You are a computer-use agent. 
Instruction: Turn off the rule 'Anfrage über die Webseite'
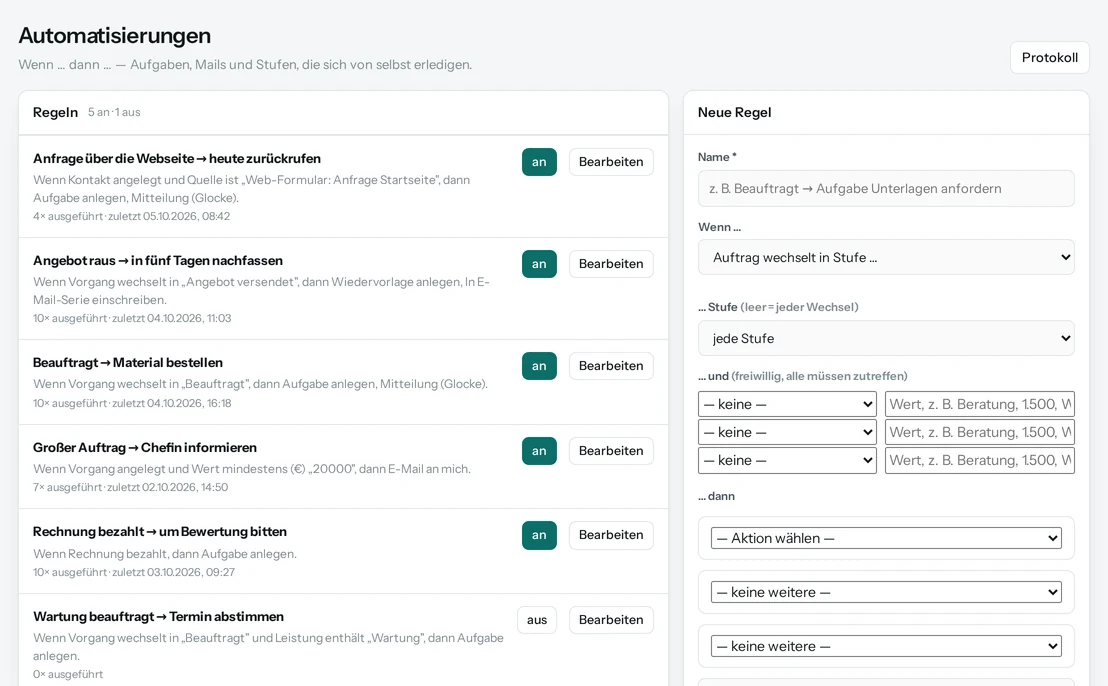(x=539, y=162)
